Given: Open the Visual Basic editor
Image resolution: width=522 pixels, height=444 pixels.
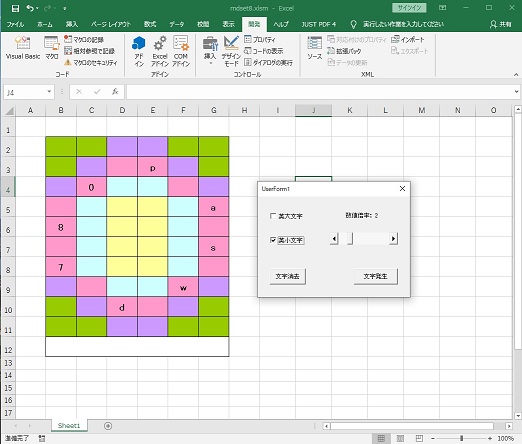Looking at the screenshot, I should click(x=23, y=48).
